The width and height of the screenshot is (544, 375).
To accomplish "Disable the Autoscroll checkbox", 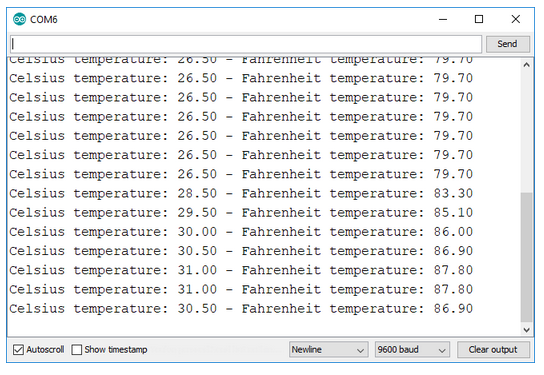I will [18, 349].
